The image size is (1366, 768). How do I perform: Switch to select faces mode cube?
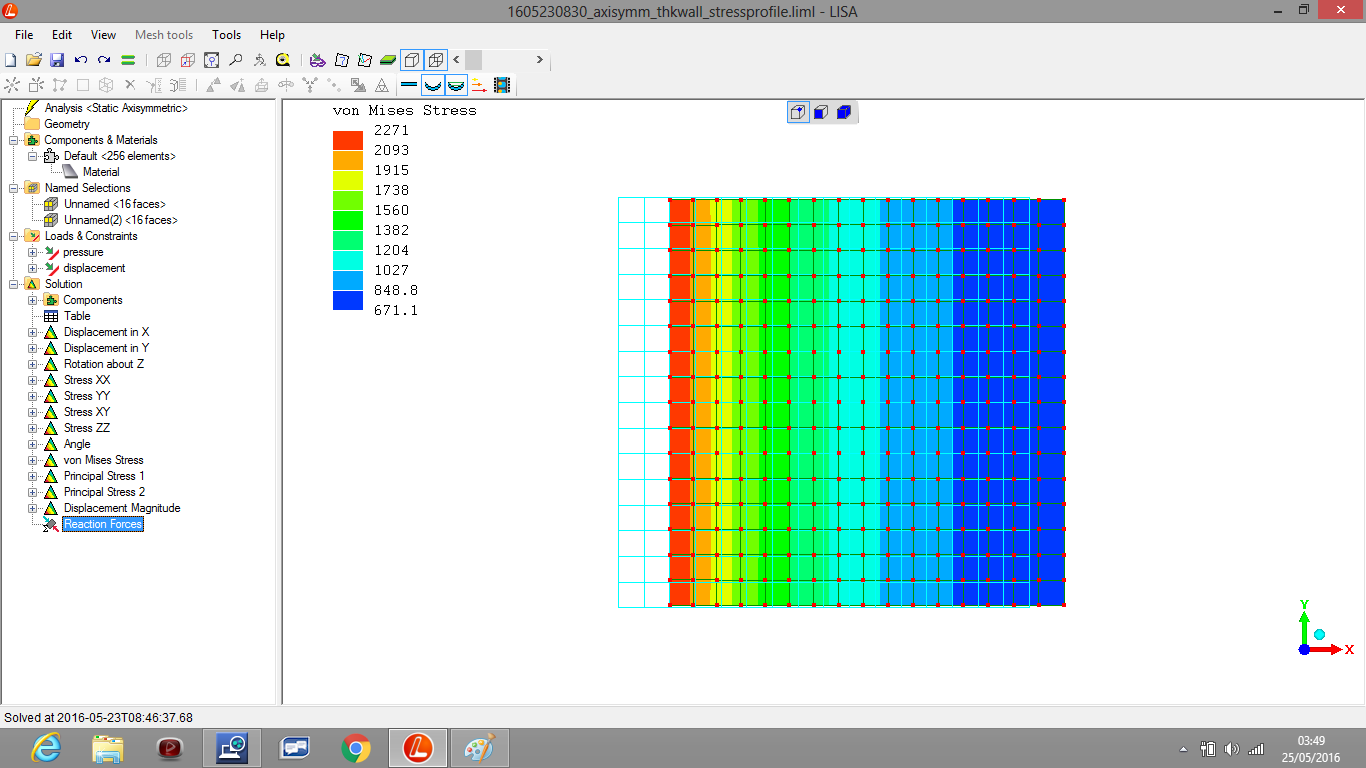821,112
